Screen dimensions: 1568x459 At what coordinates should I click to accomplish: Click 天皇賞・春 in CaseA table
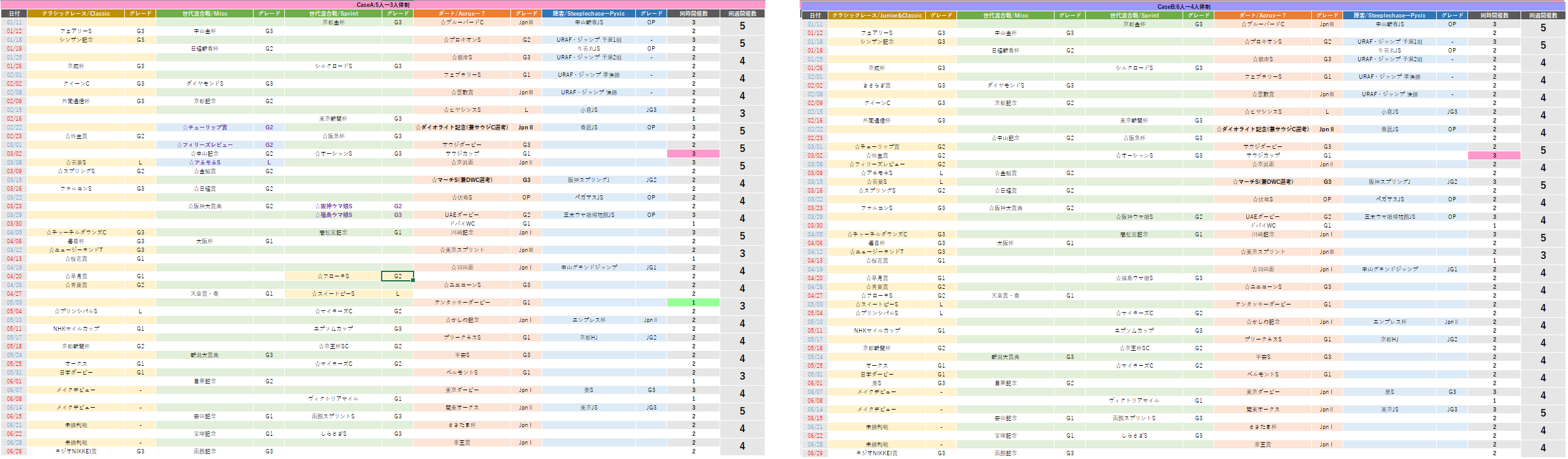pos(205,293)
